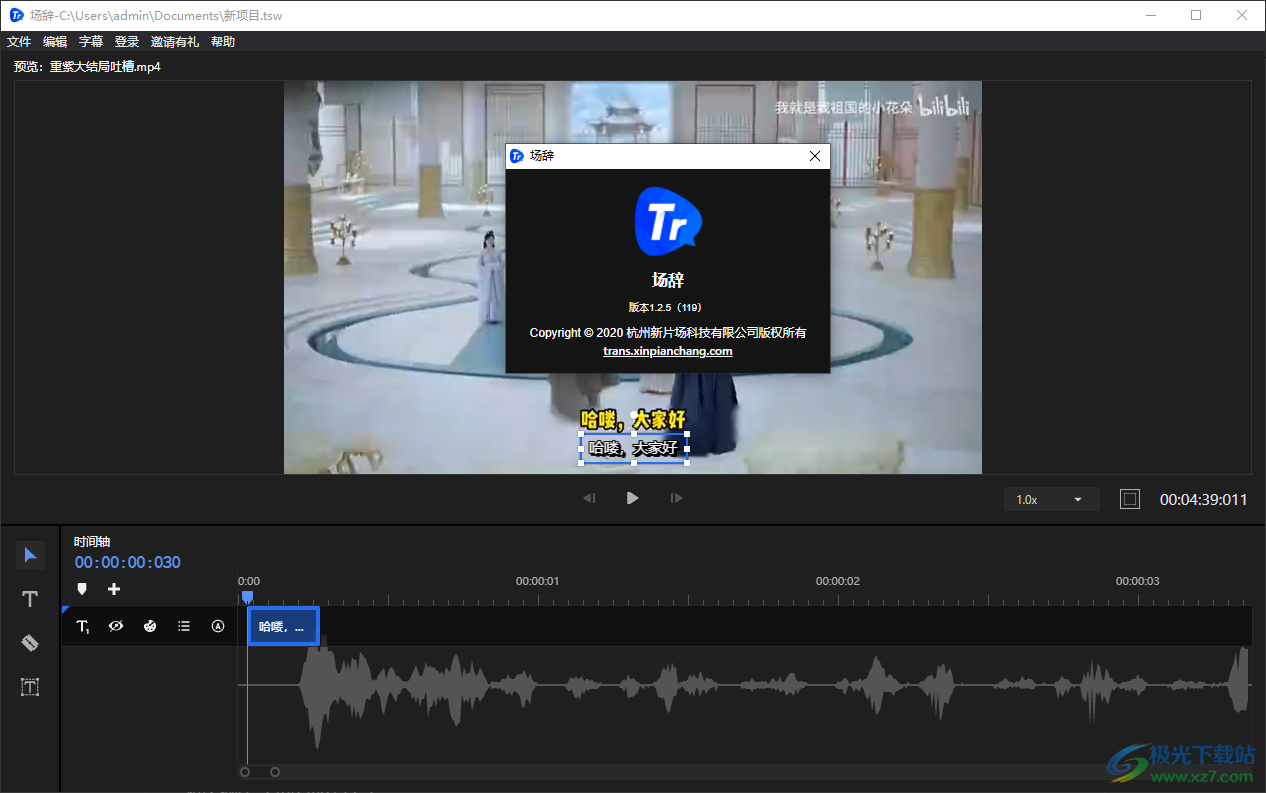Click the yellow 哈喽，大家好 caption in the video
Image resolution: width=1266 pixels, height=793 pixels.
tap(634, 419)
